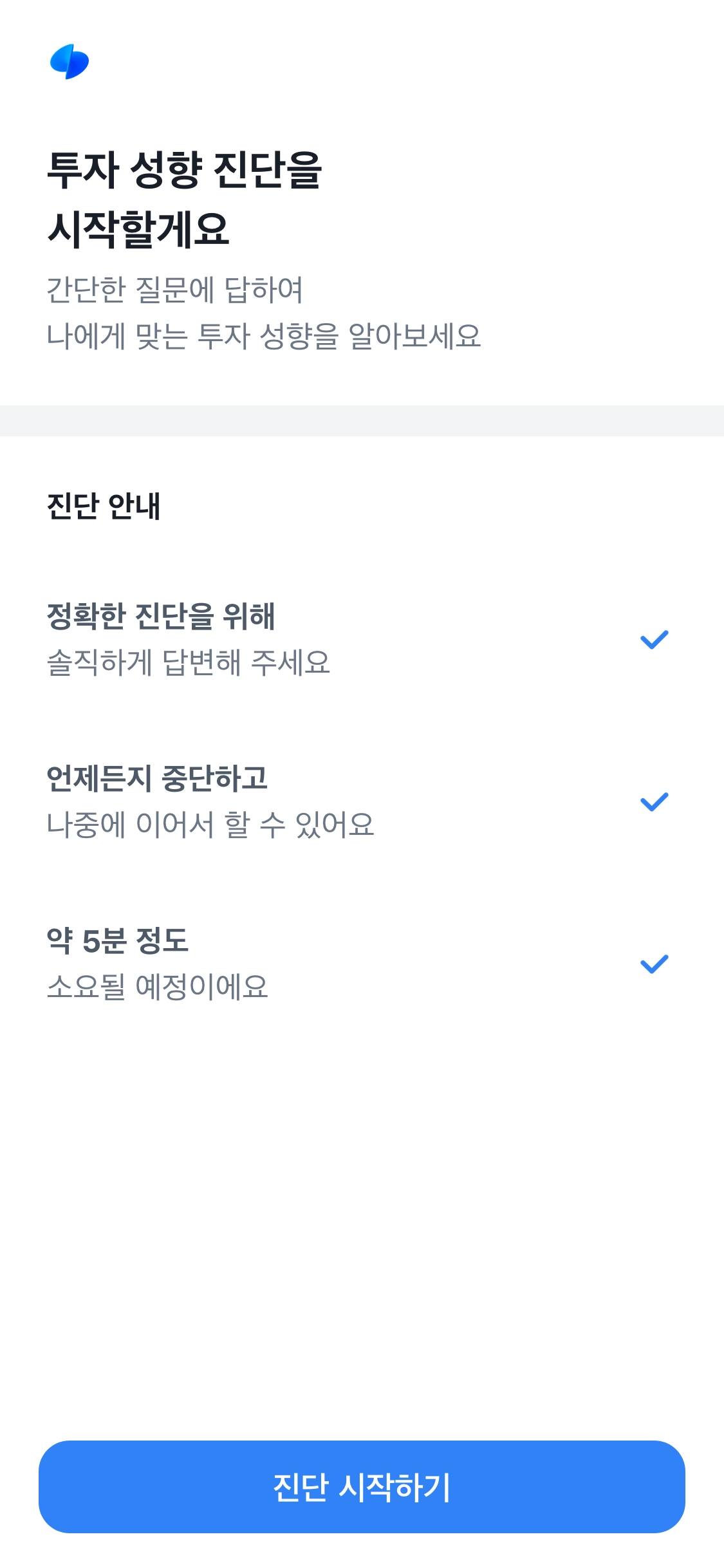Click description 솔직하게 답변해 주세요

tap(189, 662)
